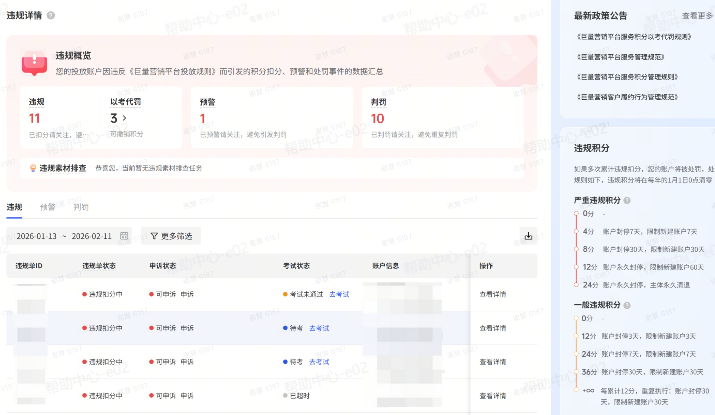Click the help icon next to 违规详情
Image resolution: width=715 pixels, height=415 pixels.
(51, 16)
